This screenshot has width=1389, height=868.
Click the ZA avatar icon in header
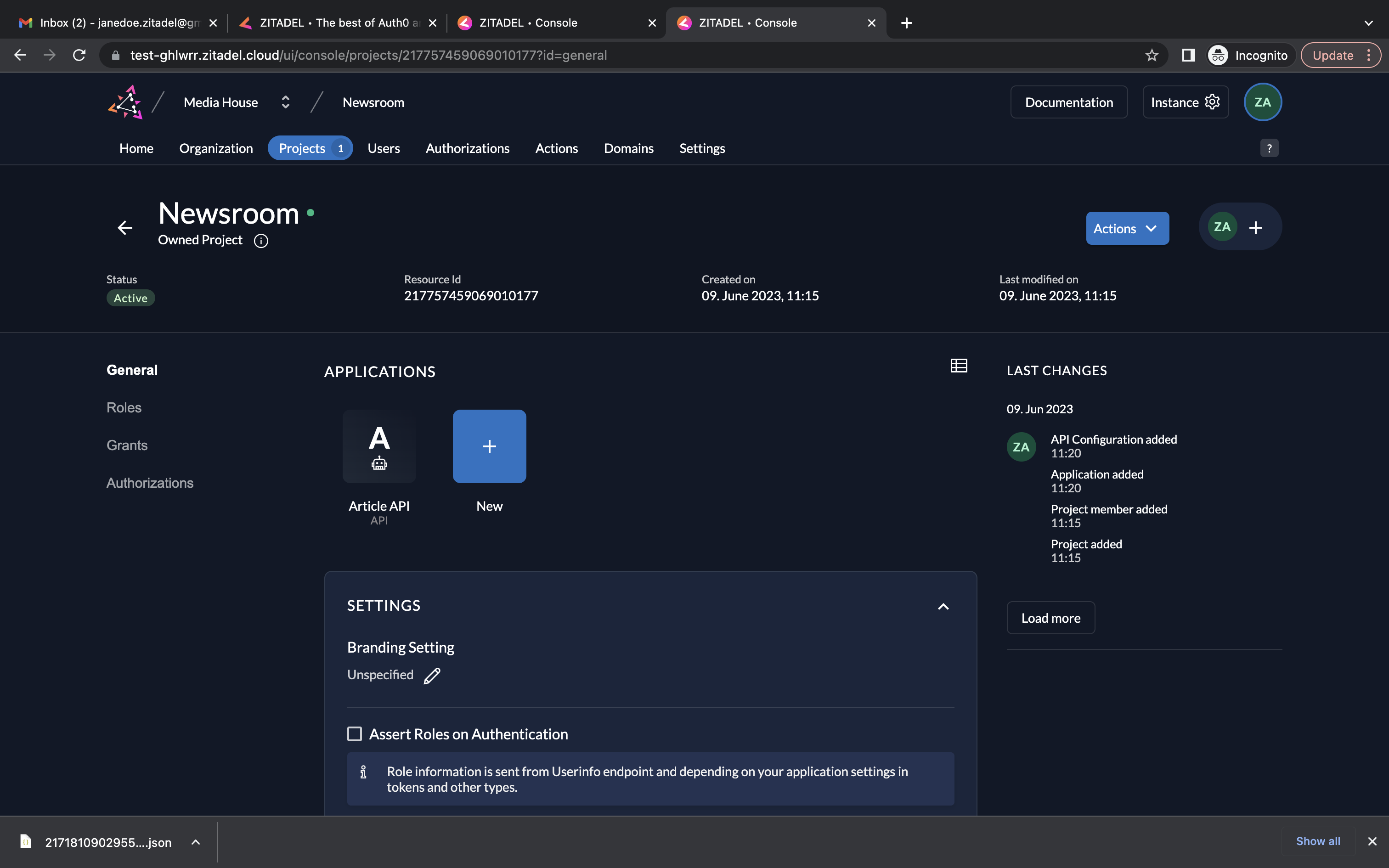(1263, 102)
